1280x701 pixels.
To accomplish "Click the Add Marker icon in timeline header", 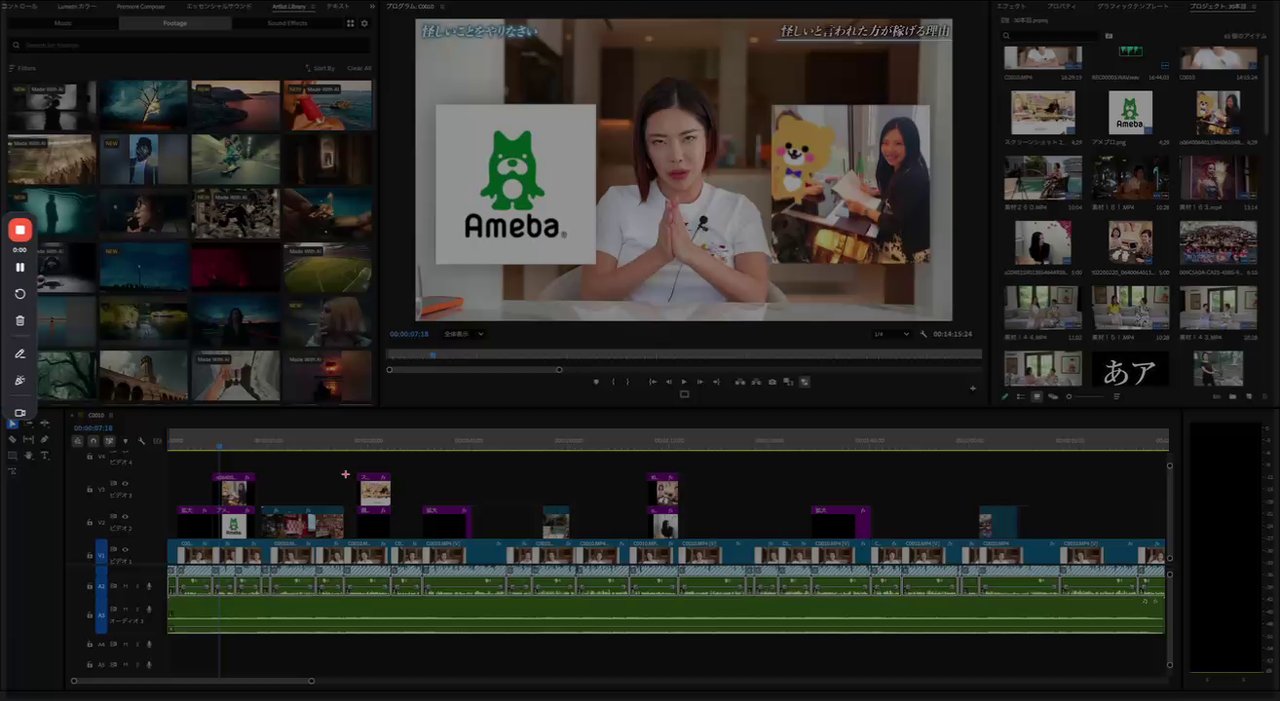I will 125,441.
